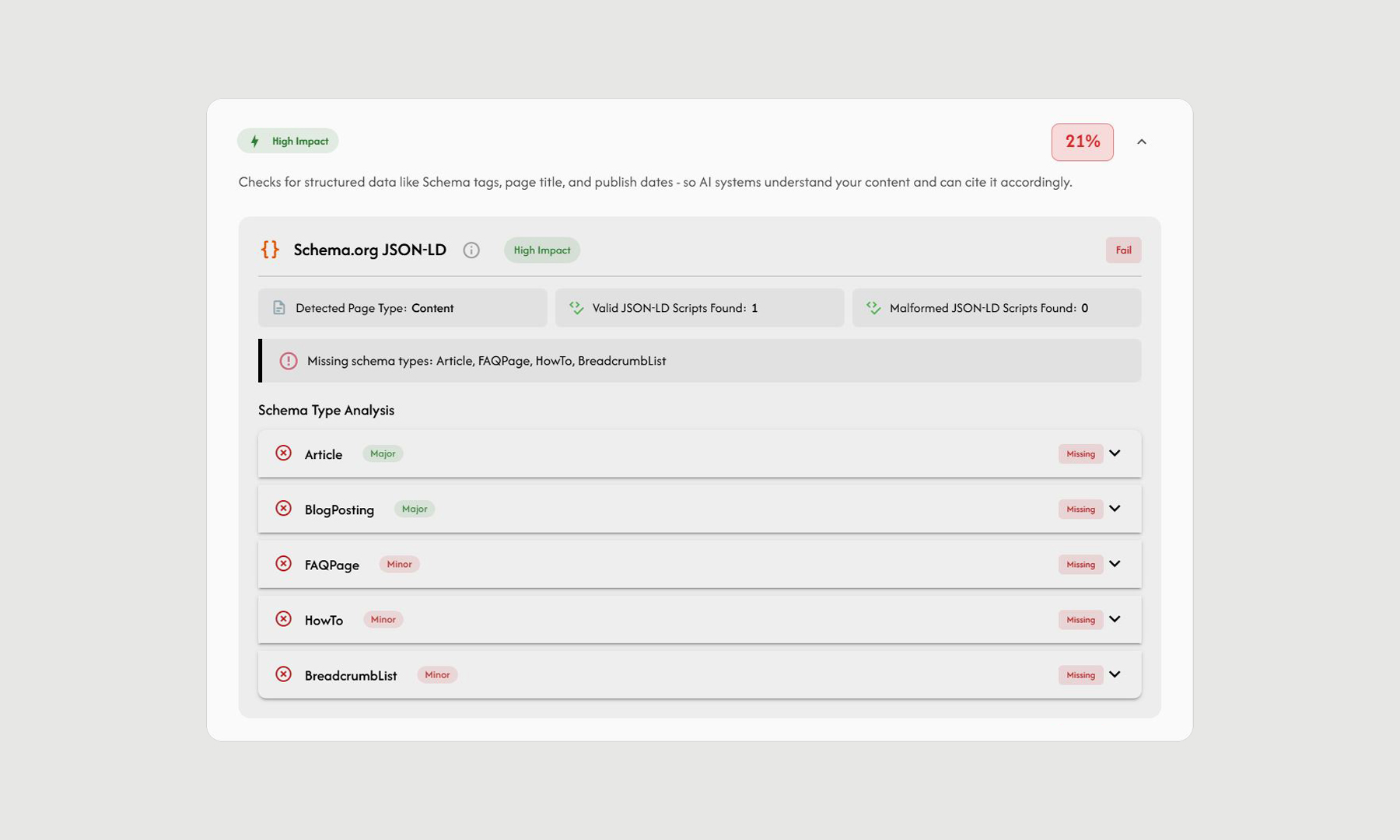Click the Minor tag next to HowTo
The height and width of the screenshot is (840, 1400).
pos(383,620)
